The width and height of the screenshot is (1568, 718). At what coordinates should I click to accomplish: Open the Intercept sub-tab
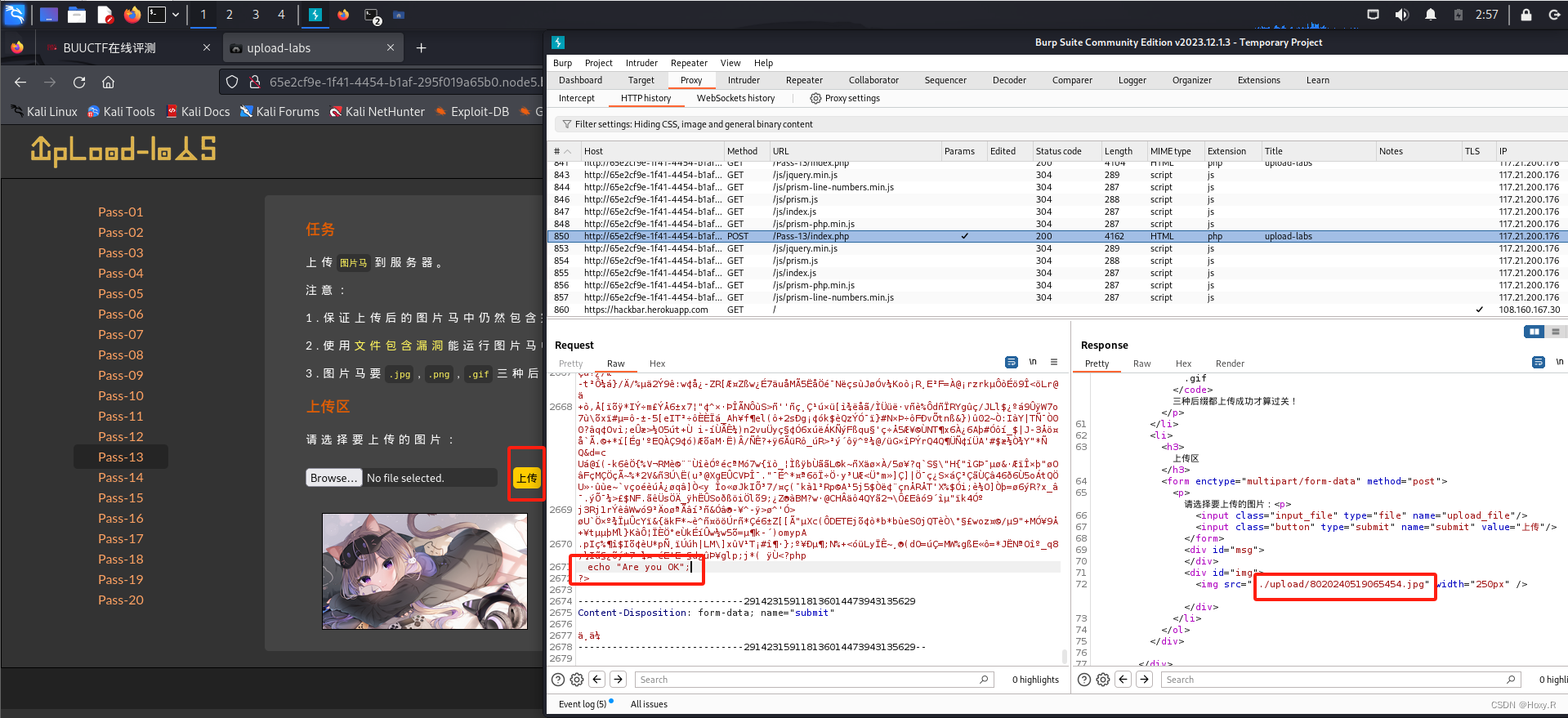[x=577, y=98]
